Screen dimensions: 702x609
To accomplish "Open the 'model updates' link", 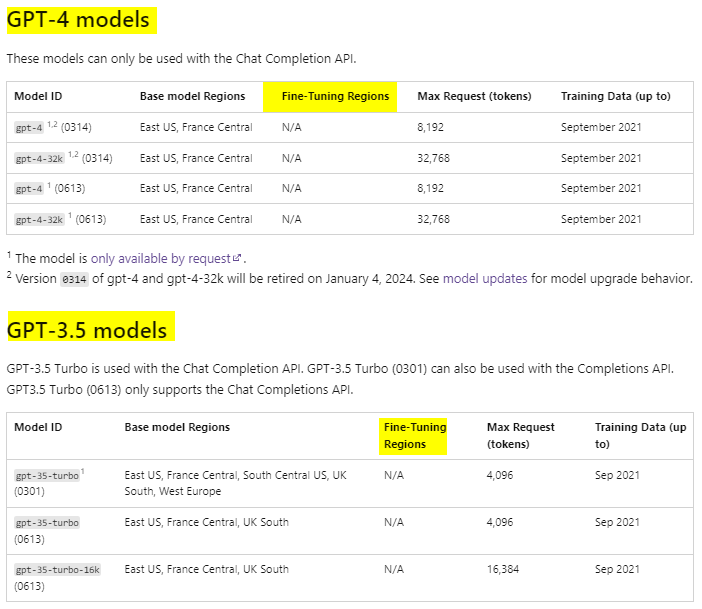I will [x=485, y=279].
